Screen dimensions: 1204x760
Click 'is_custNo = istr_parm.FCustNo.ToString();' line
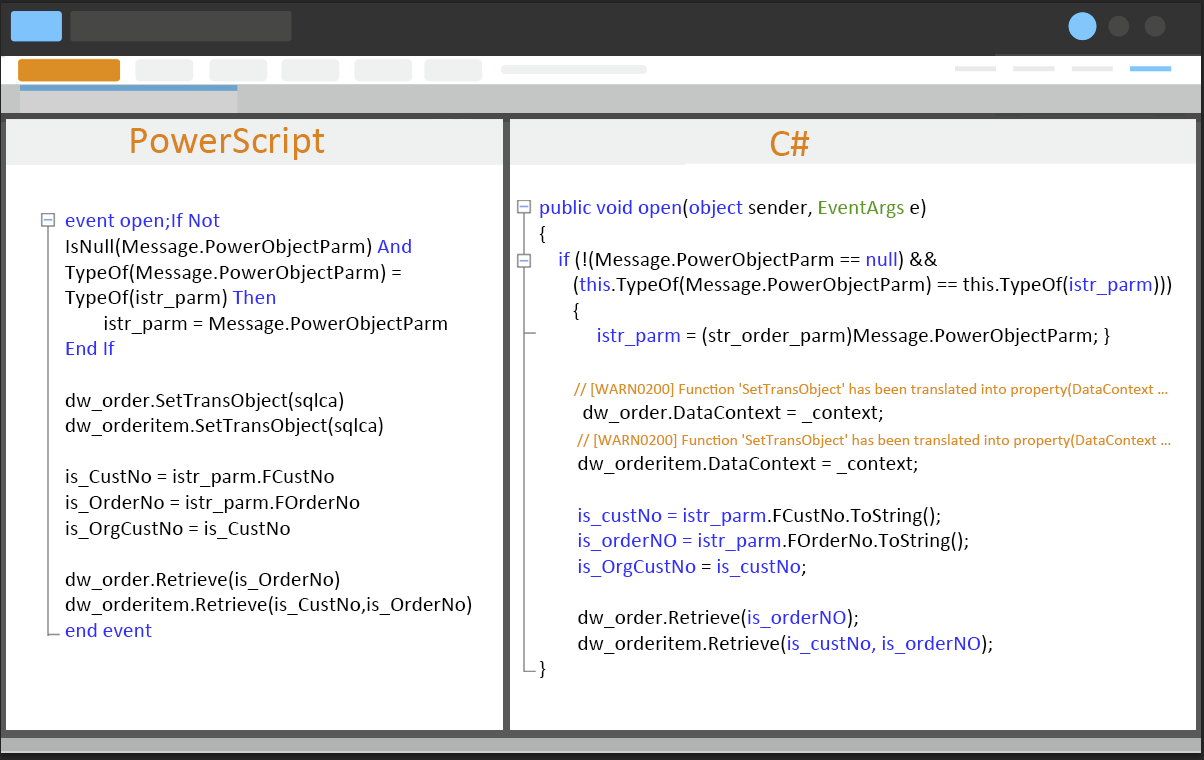coord(759,516)
